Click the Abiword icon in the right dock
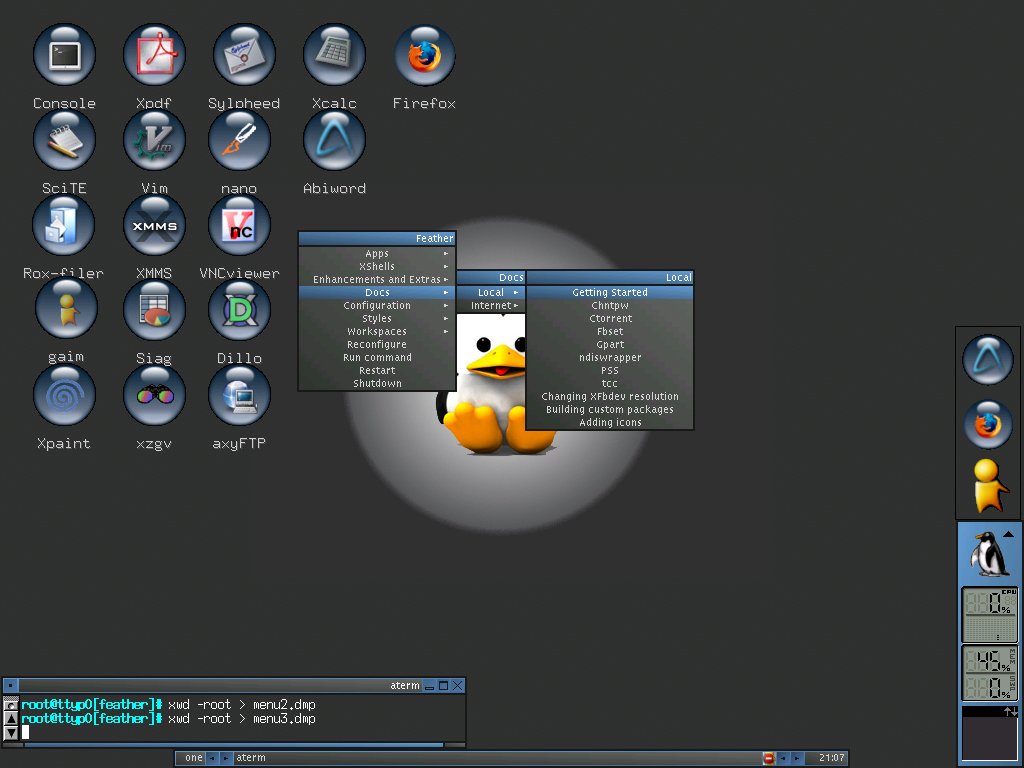 987,360
